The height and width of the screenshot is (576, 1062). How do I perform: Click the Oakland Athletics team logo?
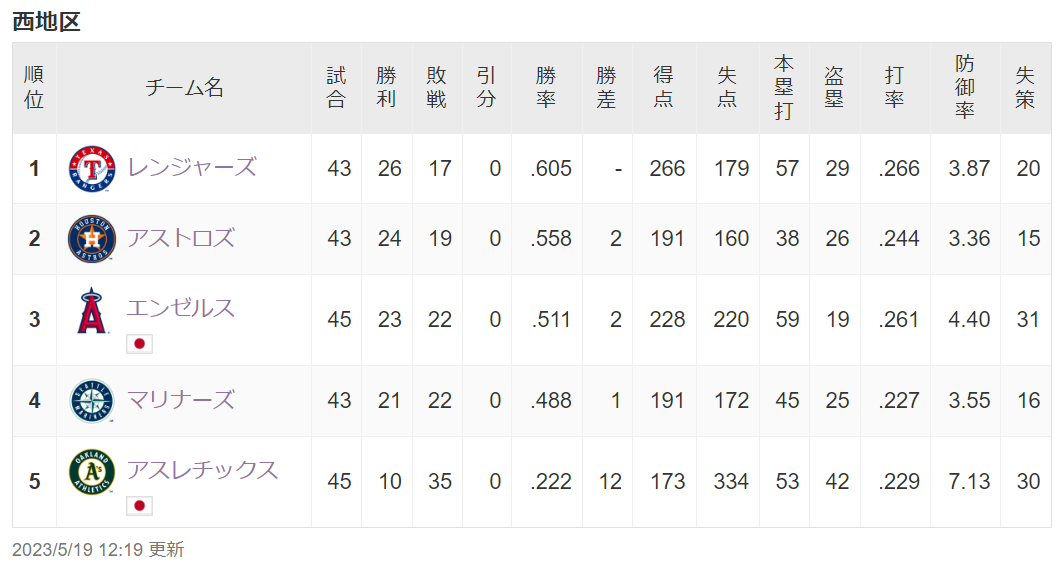pyautogui.click(x=92, y=472)
